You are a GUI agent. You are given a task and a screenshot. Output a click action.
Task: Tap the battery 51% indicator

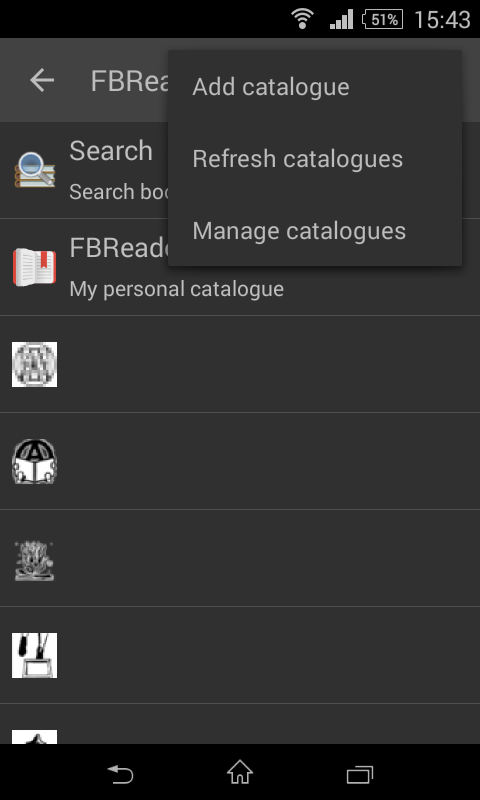coord(383,19)
